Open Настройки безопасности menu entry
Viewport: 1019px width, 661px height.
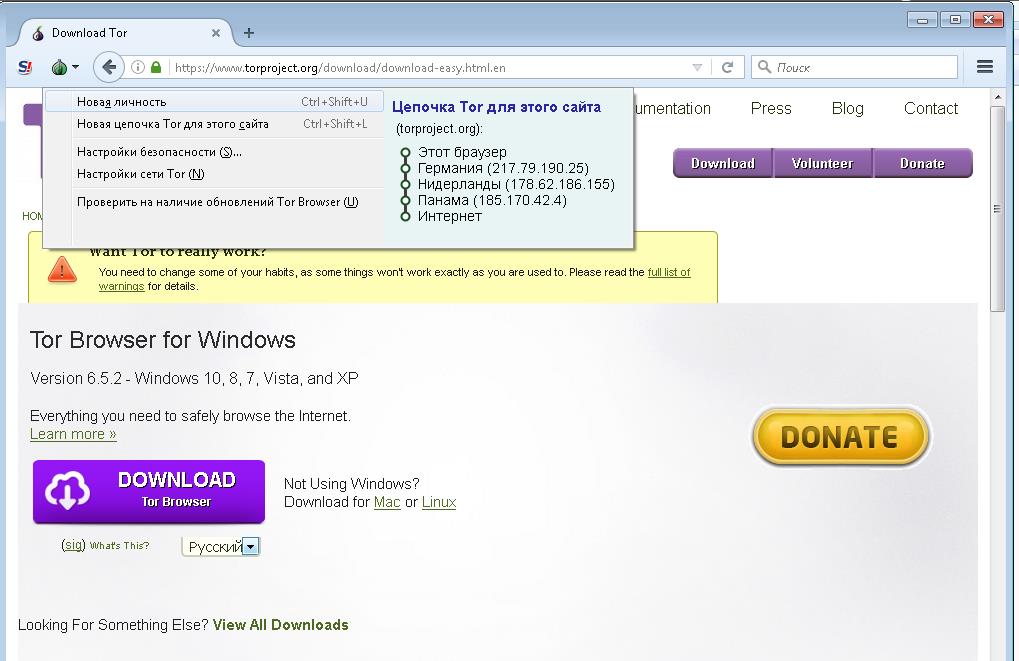point(214,151)
